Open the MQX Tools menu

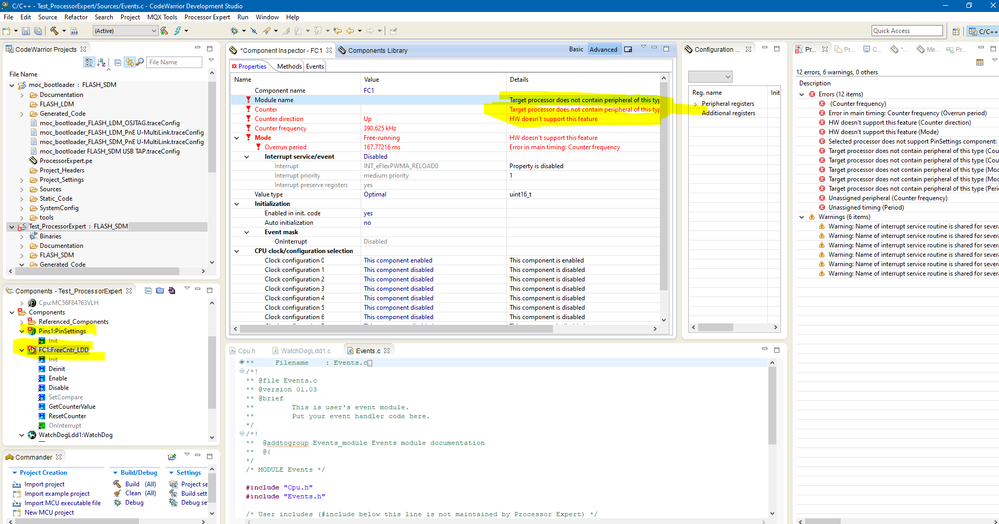tap(162, 17)
